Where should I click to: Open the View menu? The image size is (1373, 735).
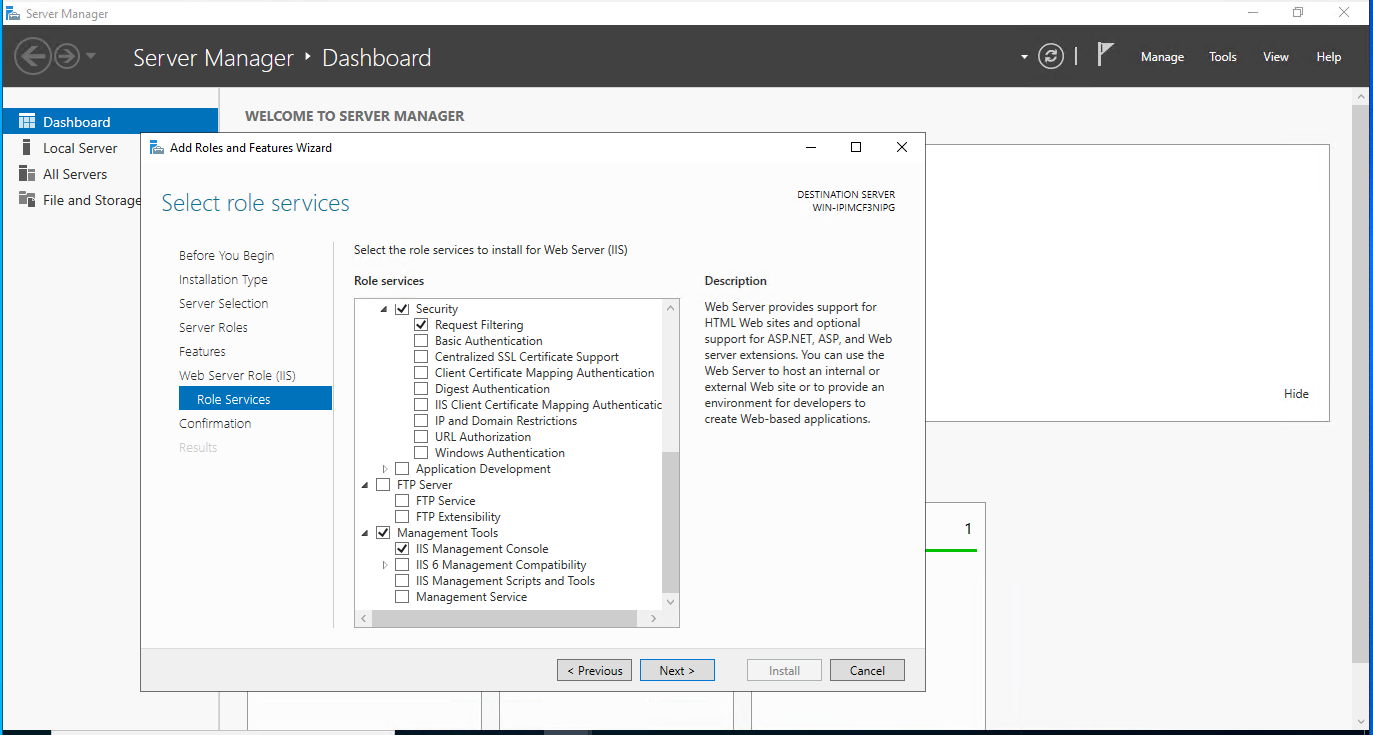(x=1276, y=57)
